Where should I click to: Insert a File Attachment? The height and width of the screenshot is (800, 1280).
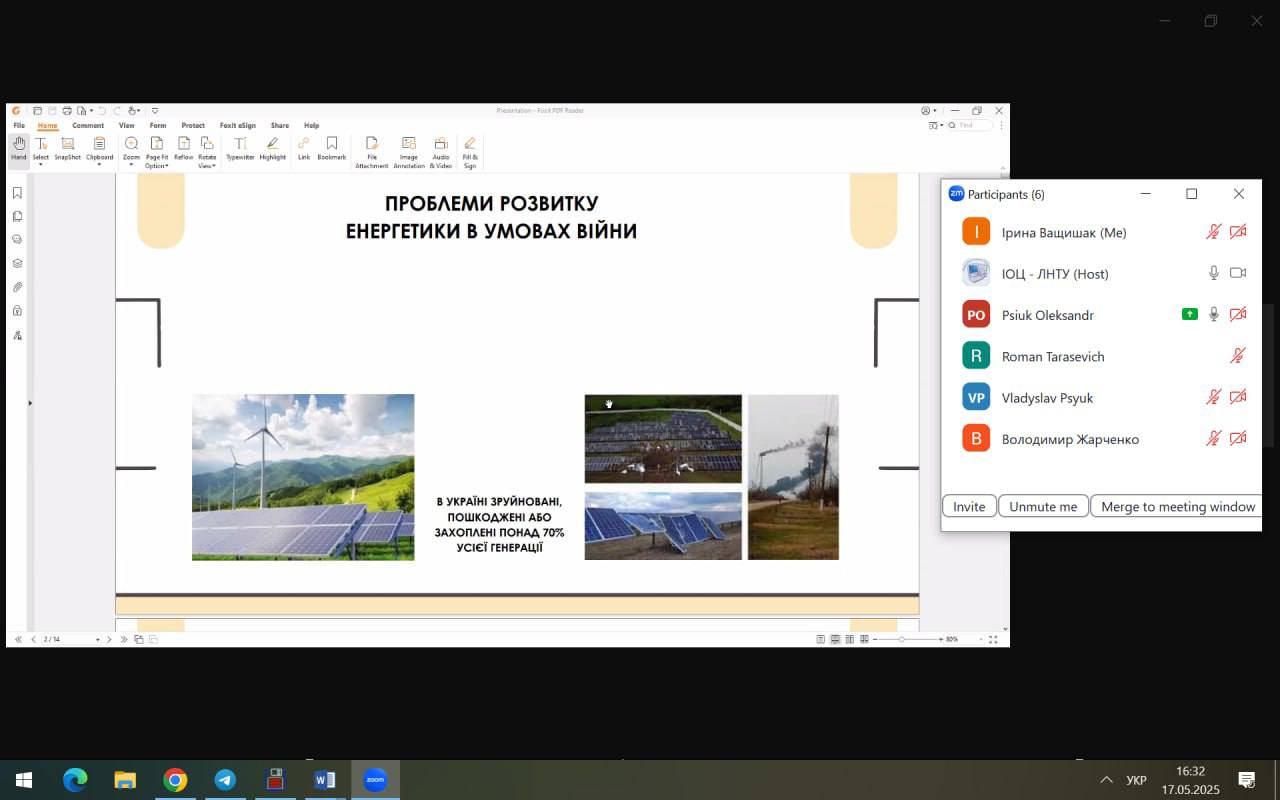(372, 153)
